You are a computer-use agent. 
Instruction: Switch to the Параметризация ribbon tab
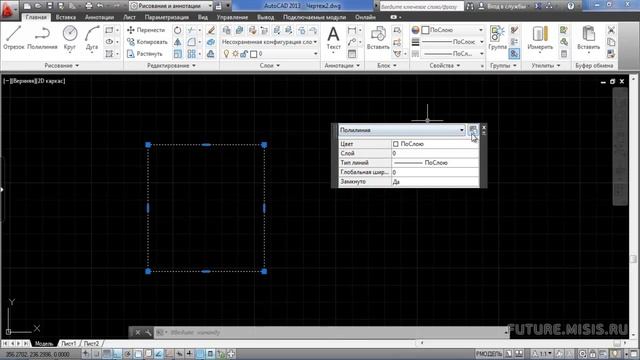[x=167, y=17]
